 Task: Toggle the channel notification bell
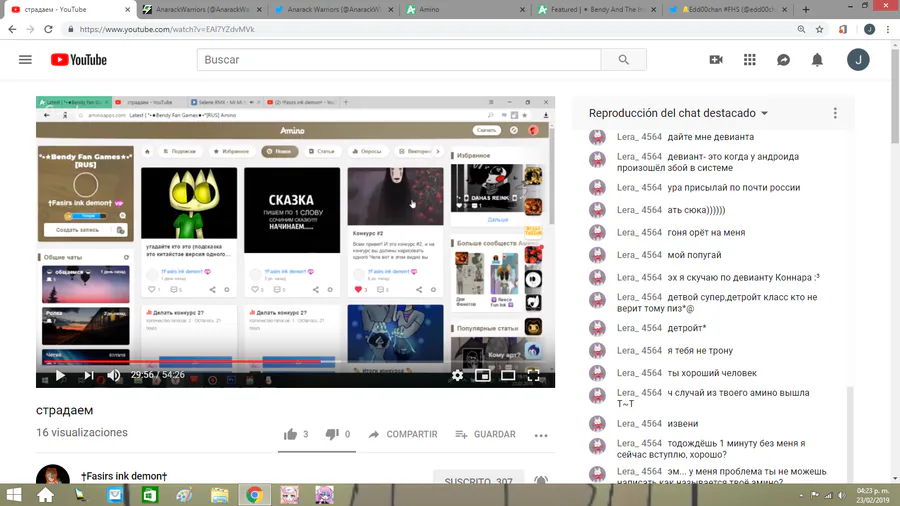(541, 480)
